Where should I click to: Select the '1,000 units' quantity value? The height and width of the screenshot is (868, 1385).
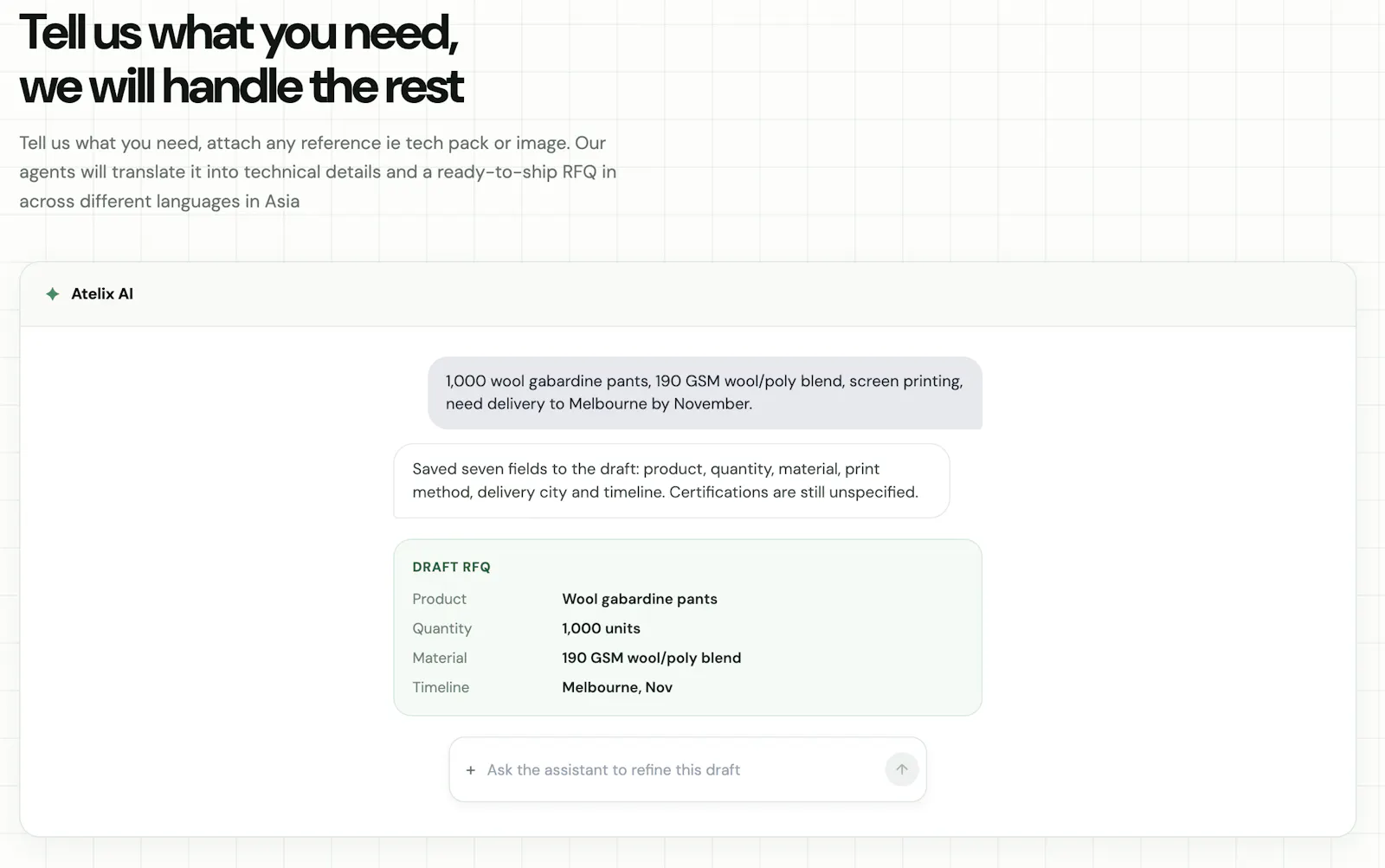click(601, 628)
